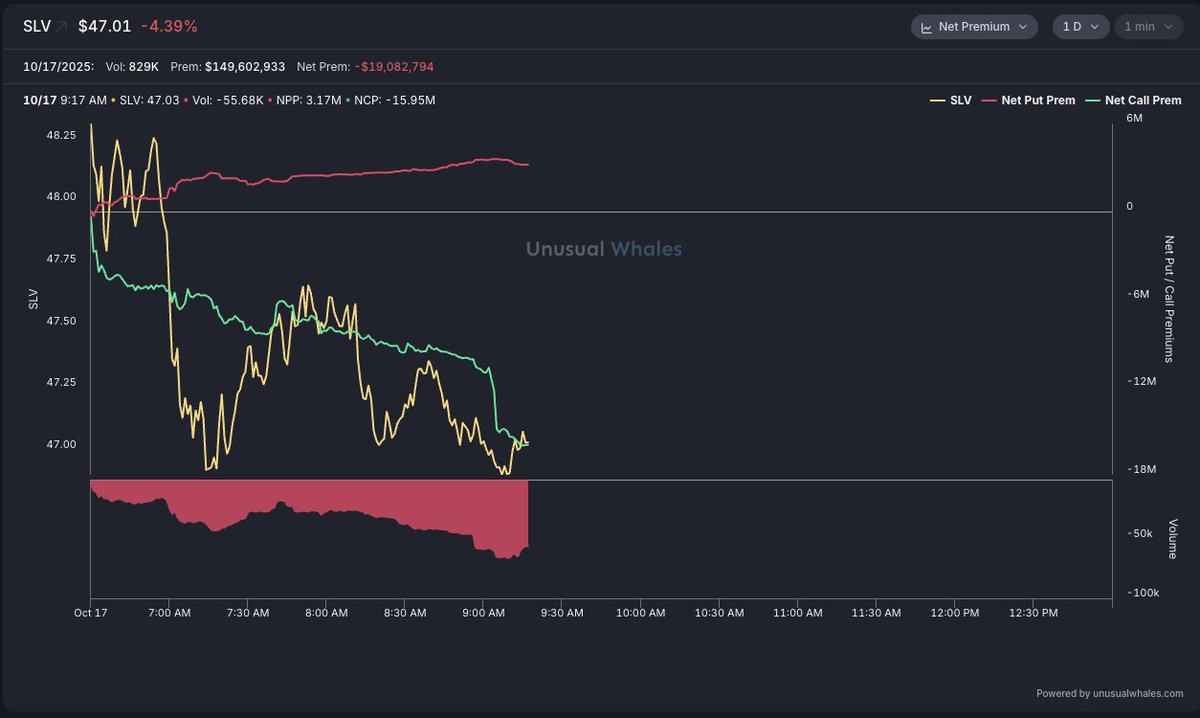The image size is (1200, 718).
Task: Click the $149,602,933 total premium value
Action: coord(245,66)
